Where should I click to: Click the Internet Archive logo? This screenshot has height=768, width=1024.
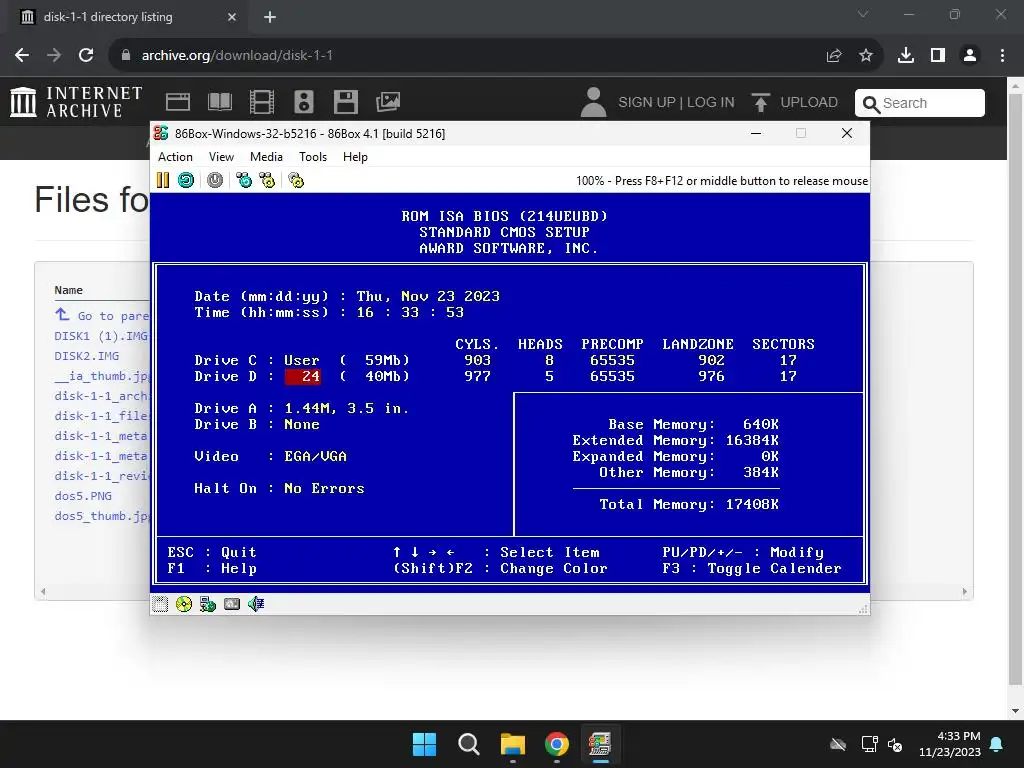click(76, 103)
